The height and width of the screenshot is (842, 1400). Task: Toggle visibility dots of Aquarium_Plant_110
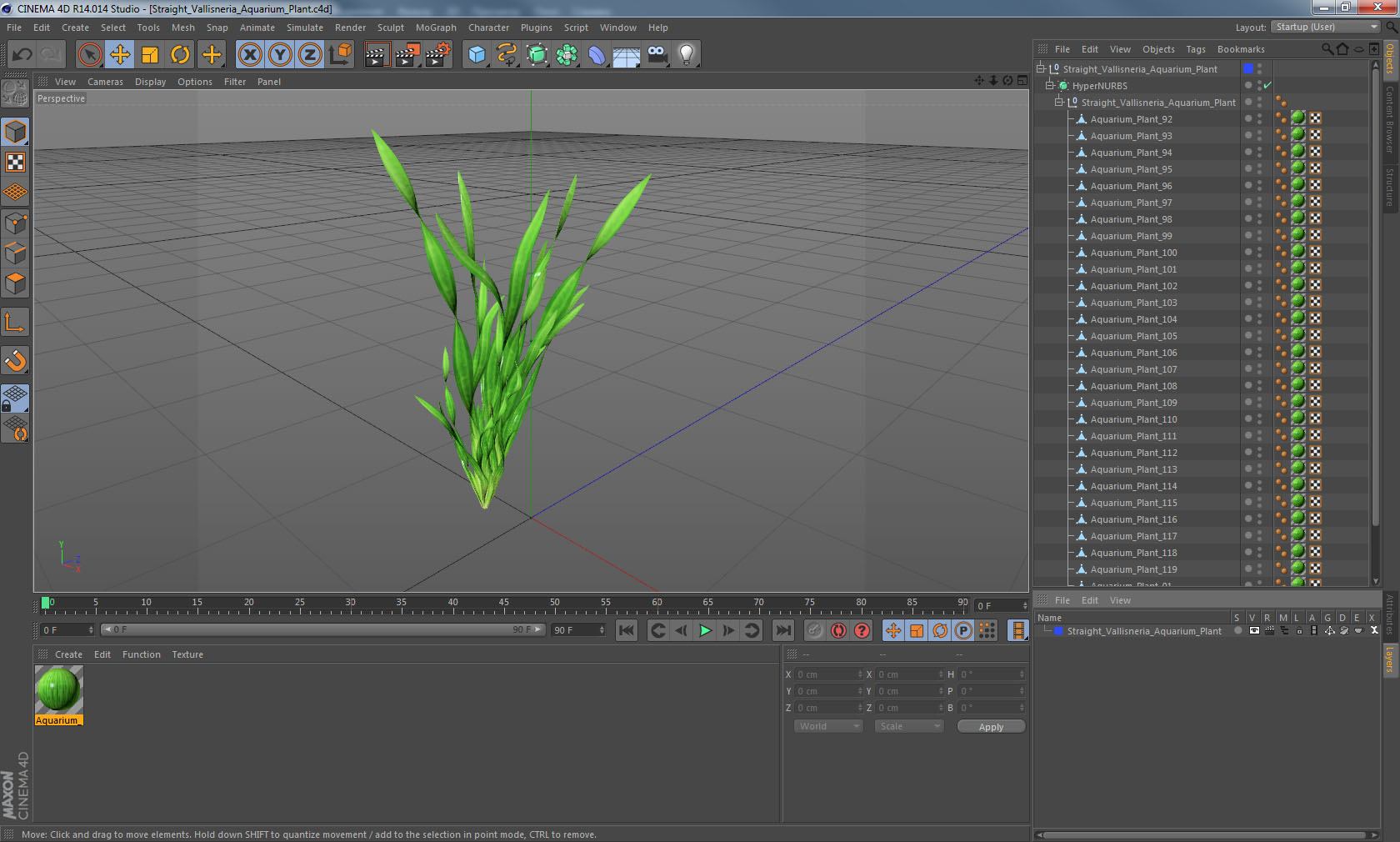click(x=1259, y=418)
